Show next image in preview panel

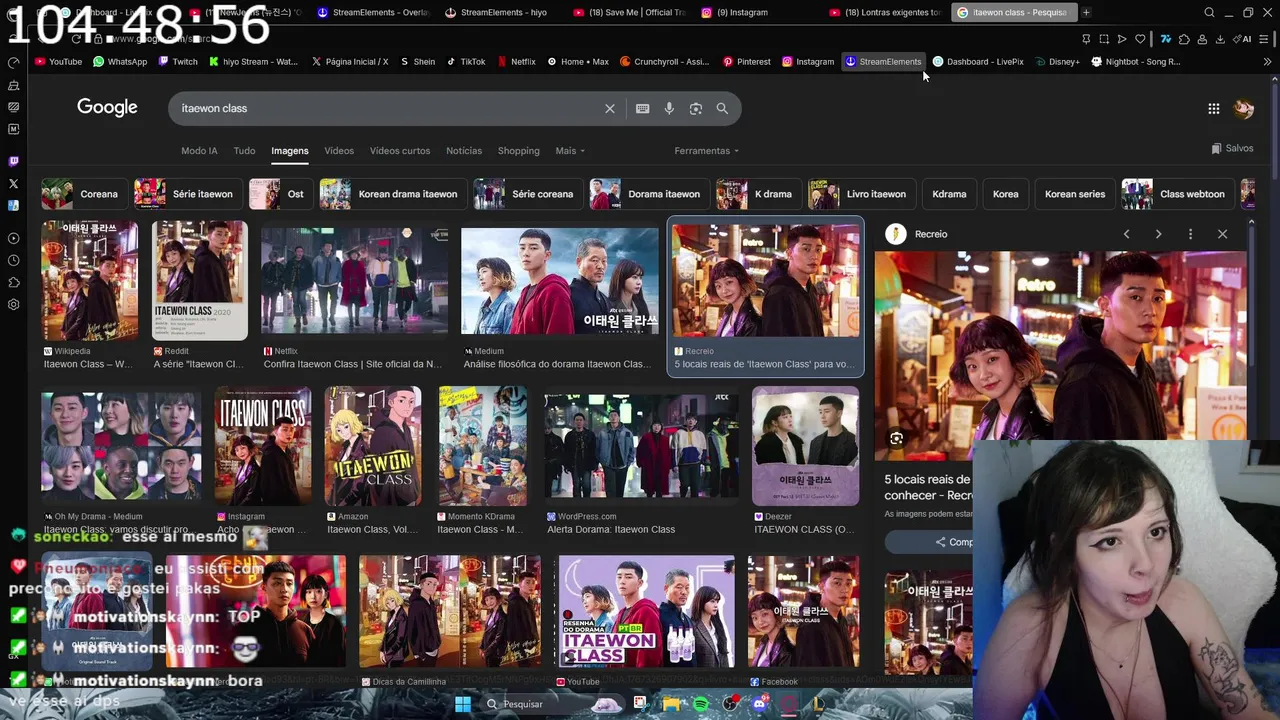[x=1158, y=234]
